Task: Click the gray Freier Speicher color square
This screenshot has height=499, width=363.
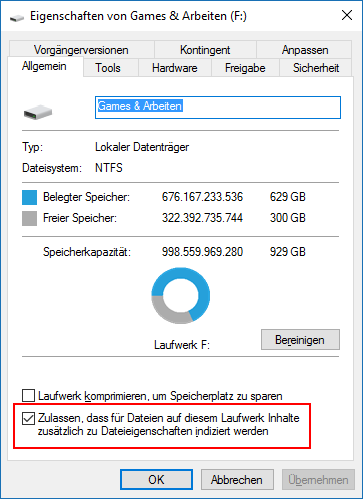Action: pyautogui.click(x=29, y=218)
